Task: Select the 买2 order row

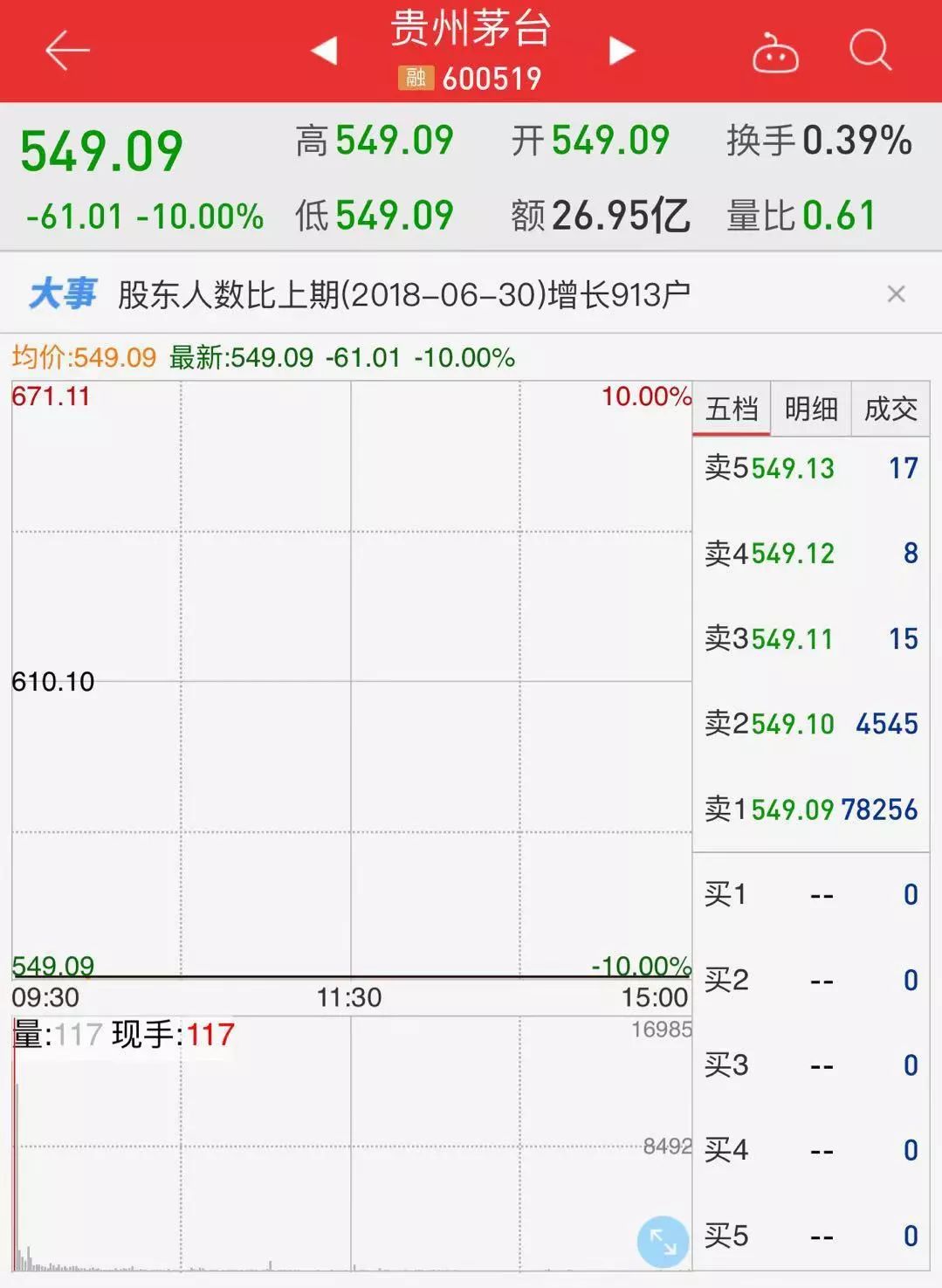Action: 811,980
